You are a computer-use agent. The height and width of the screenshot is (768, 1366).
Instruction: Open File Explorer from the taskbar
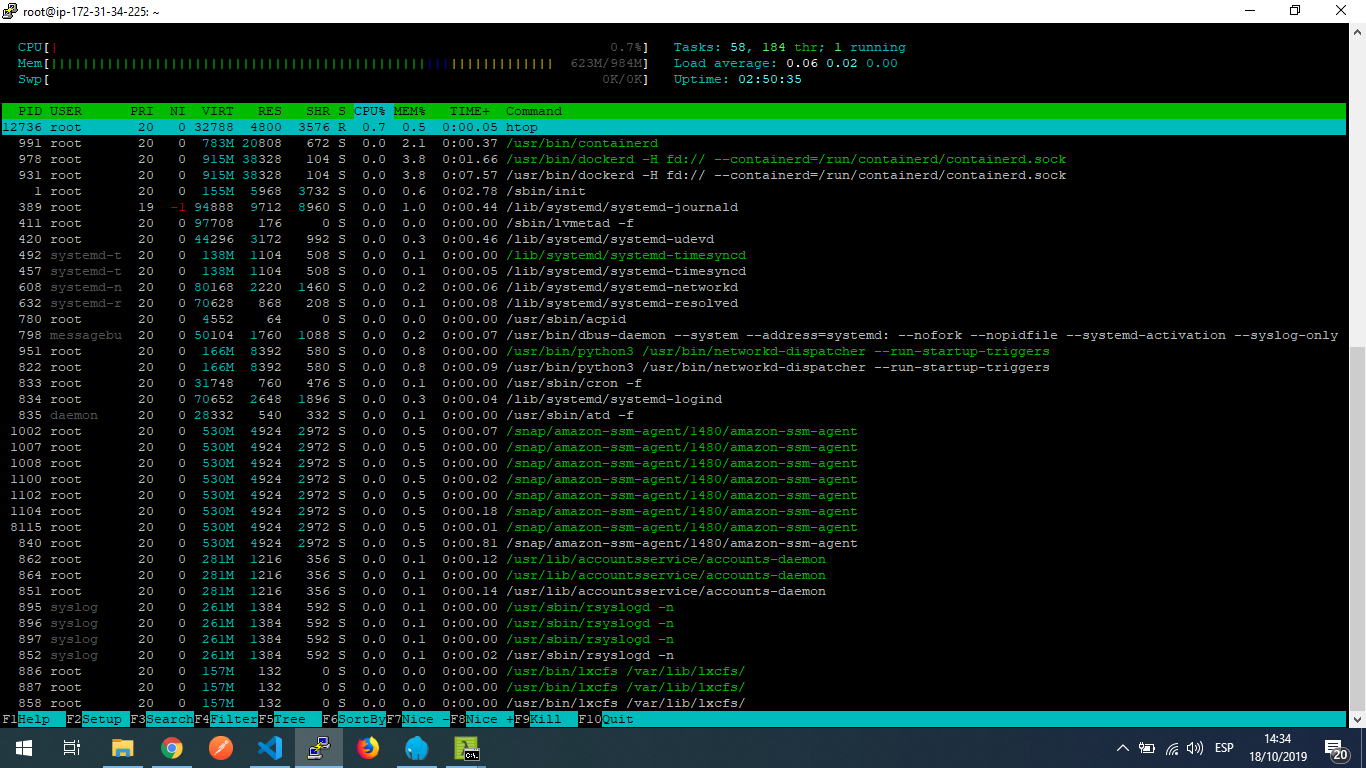[123, 747]
